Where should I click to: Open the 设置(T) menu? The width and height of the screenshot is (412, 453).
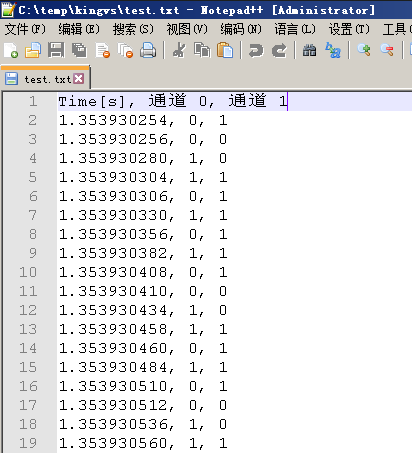click(x=349, y=29)
